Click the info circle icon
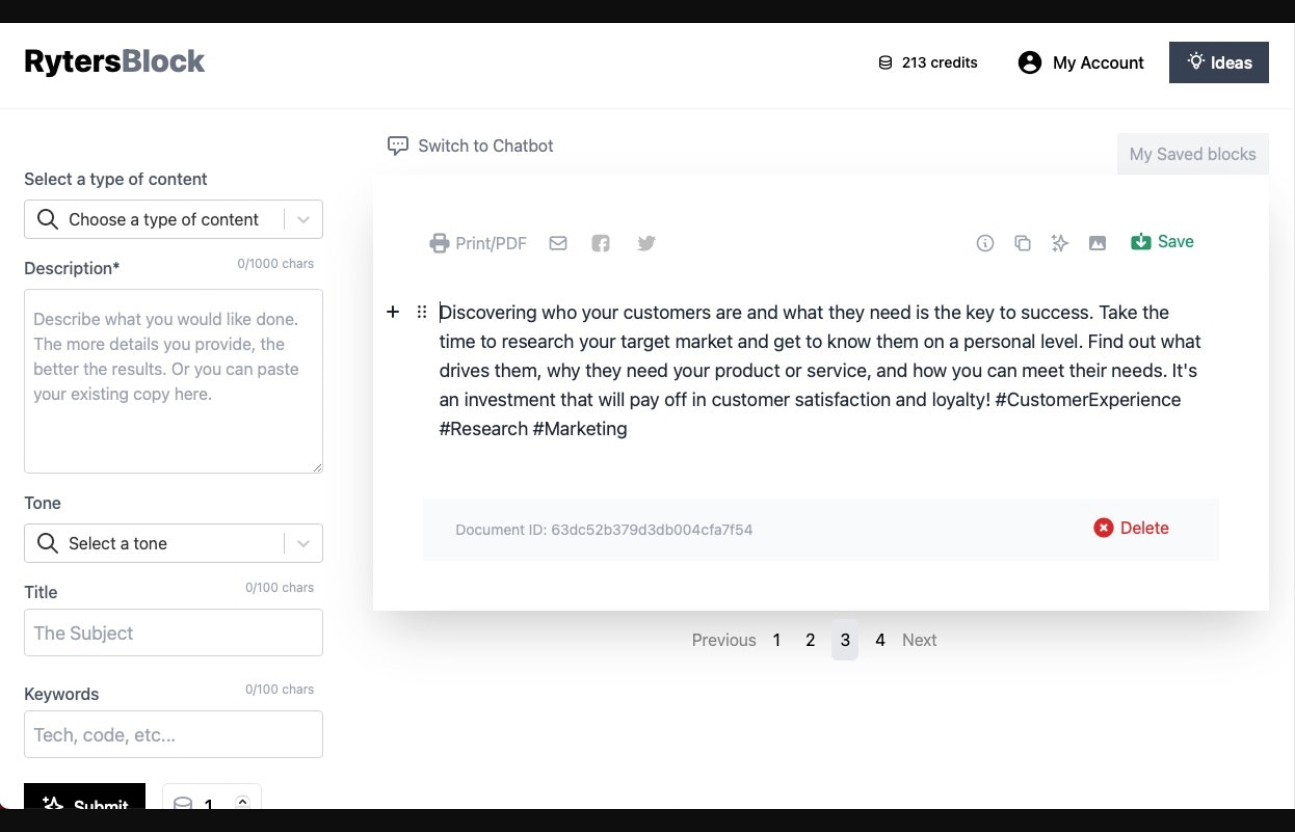The width and height of the screenshot is (1295, 832). point(985,243)
